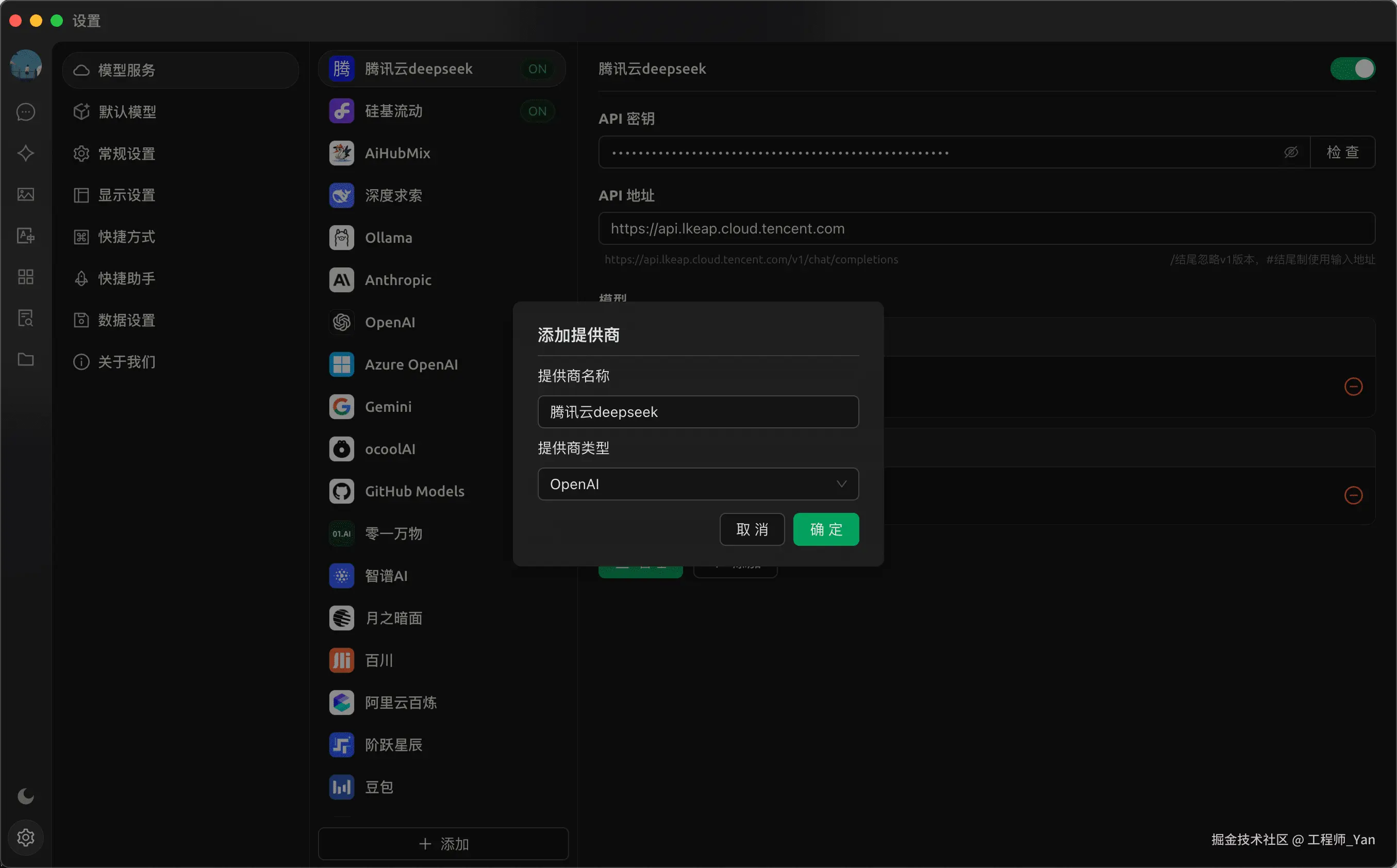Open the mini apps grid icon
This screenshot has width=1397, height=868.
pos(26,277)
